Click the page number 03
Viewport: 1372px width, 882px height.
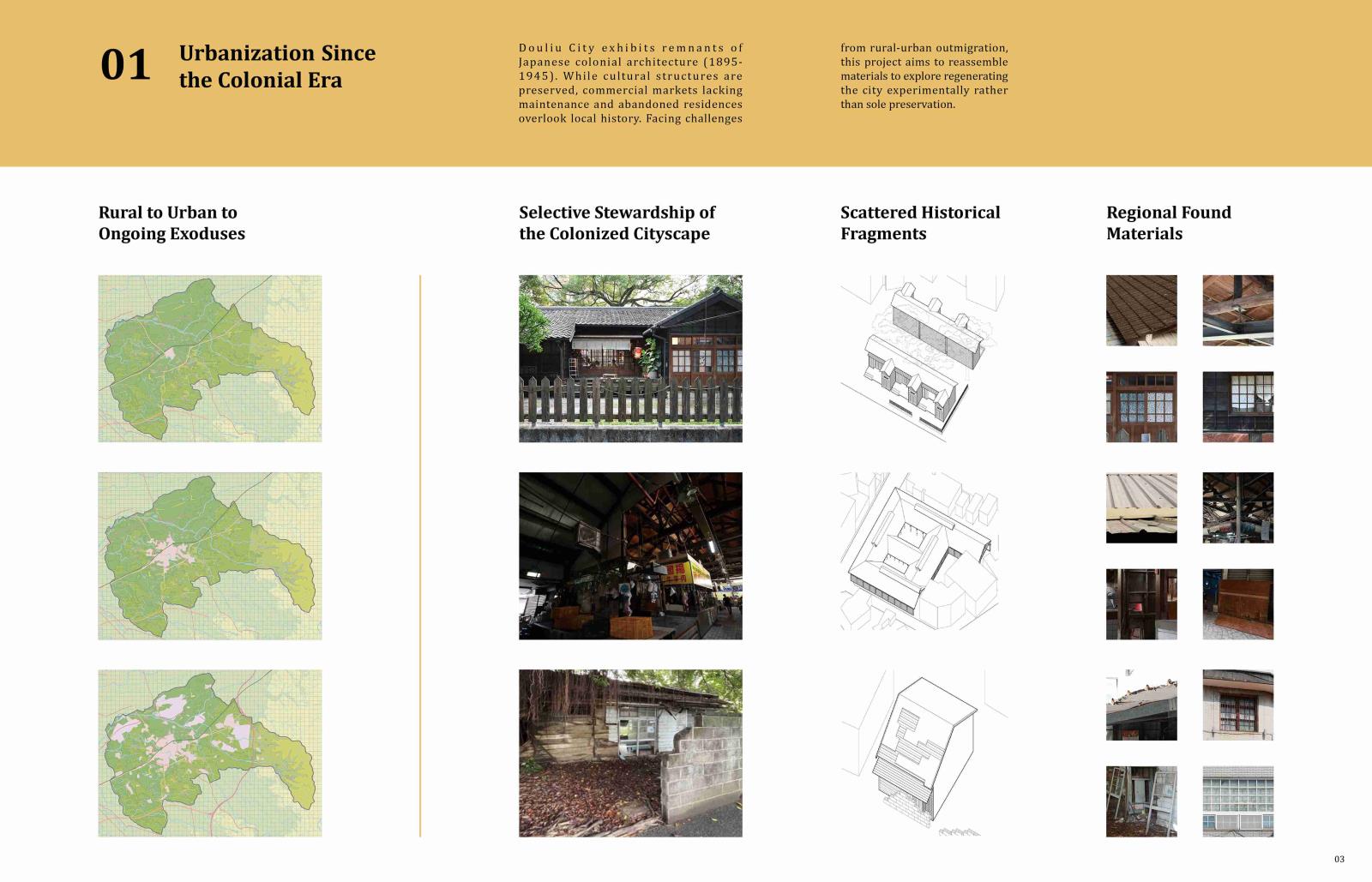(x=1339, y=859)
